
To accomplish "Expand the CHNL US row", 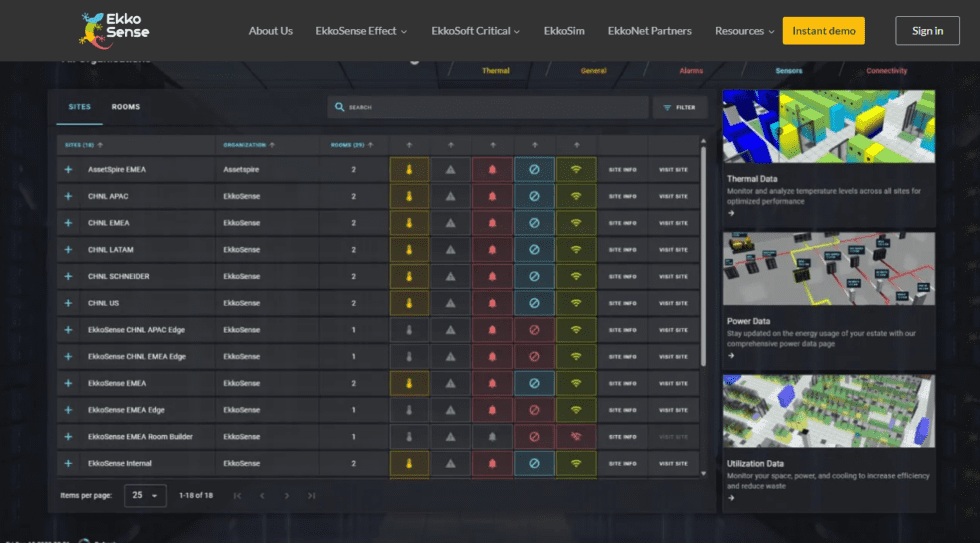I will click(x=68, y=303).
